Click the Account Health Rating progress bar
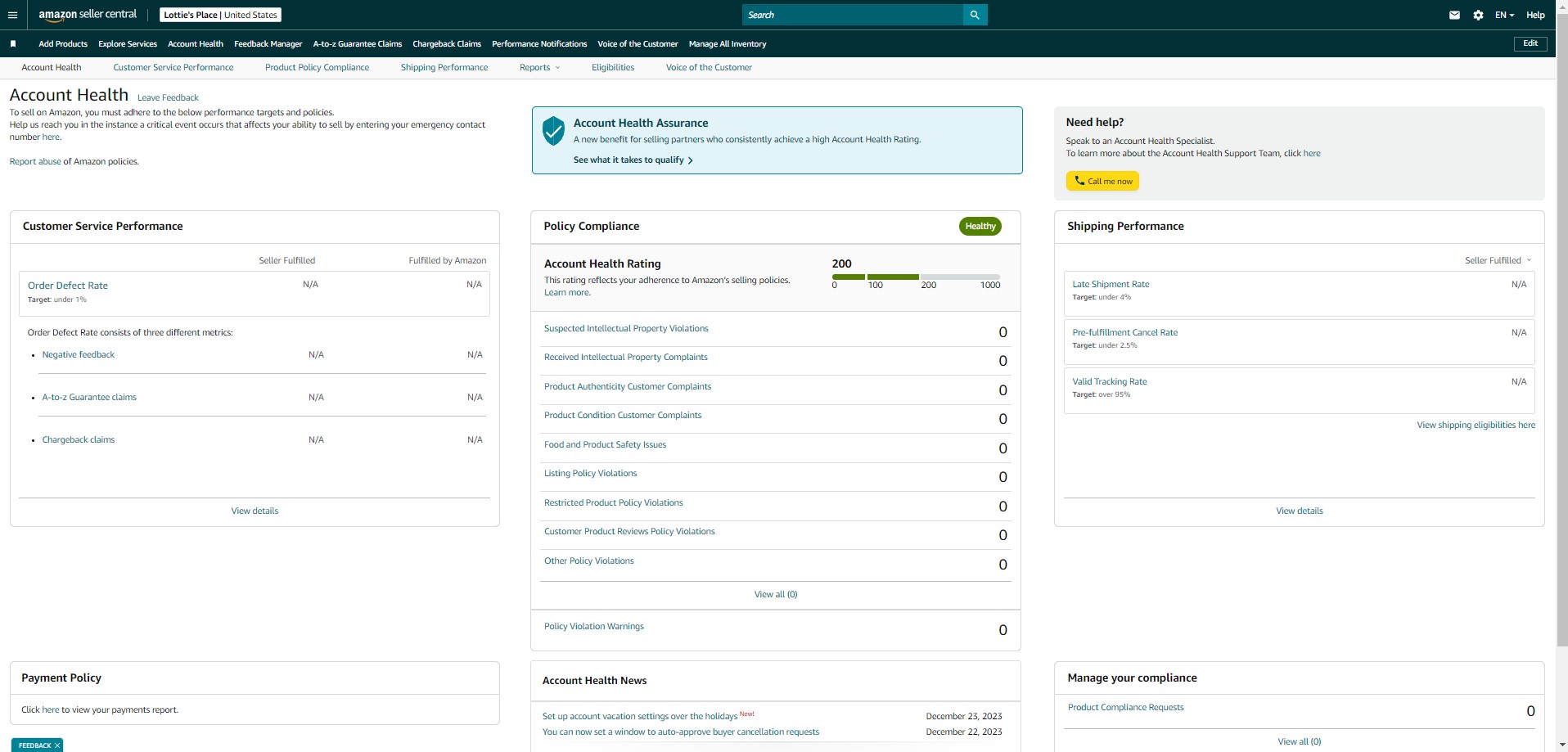This screenshot has height=752, width=1568. pyautogui.click(x=916, y=277)
